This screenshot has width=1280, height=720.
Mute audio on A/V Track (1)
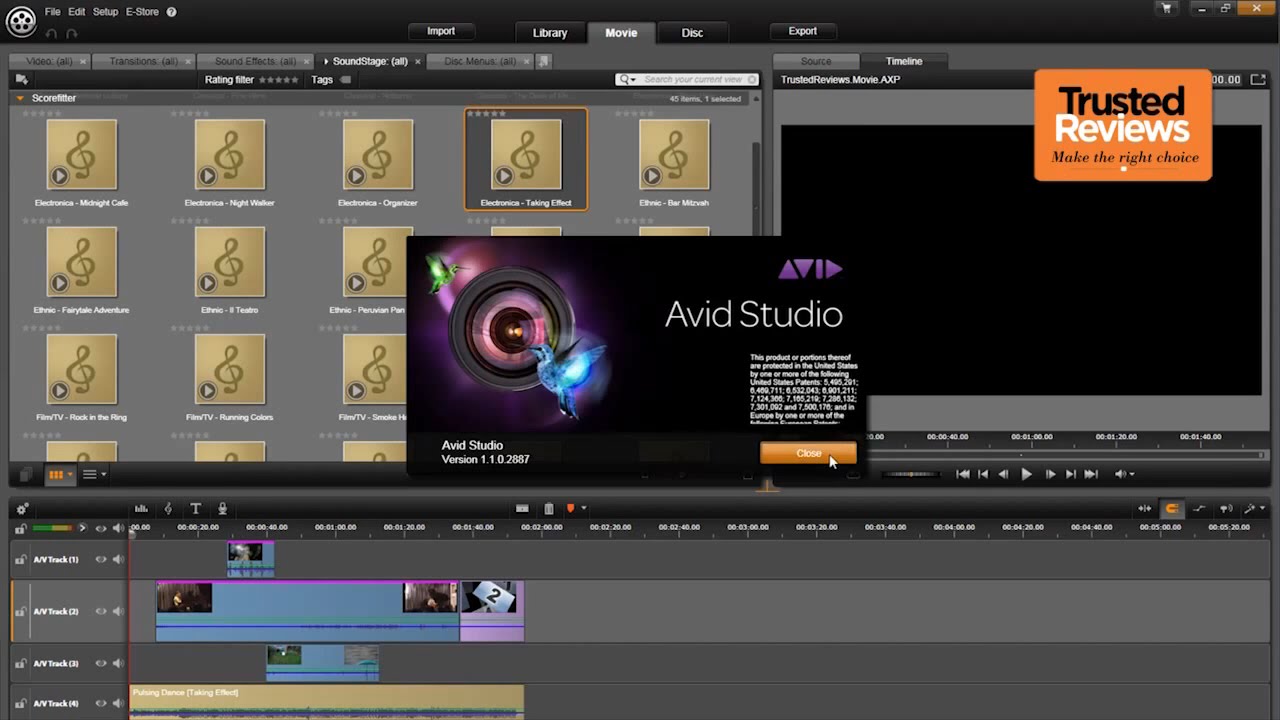point(118,560)
